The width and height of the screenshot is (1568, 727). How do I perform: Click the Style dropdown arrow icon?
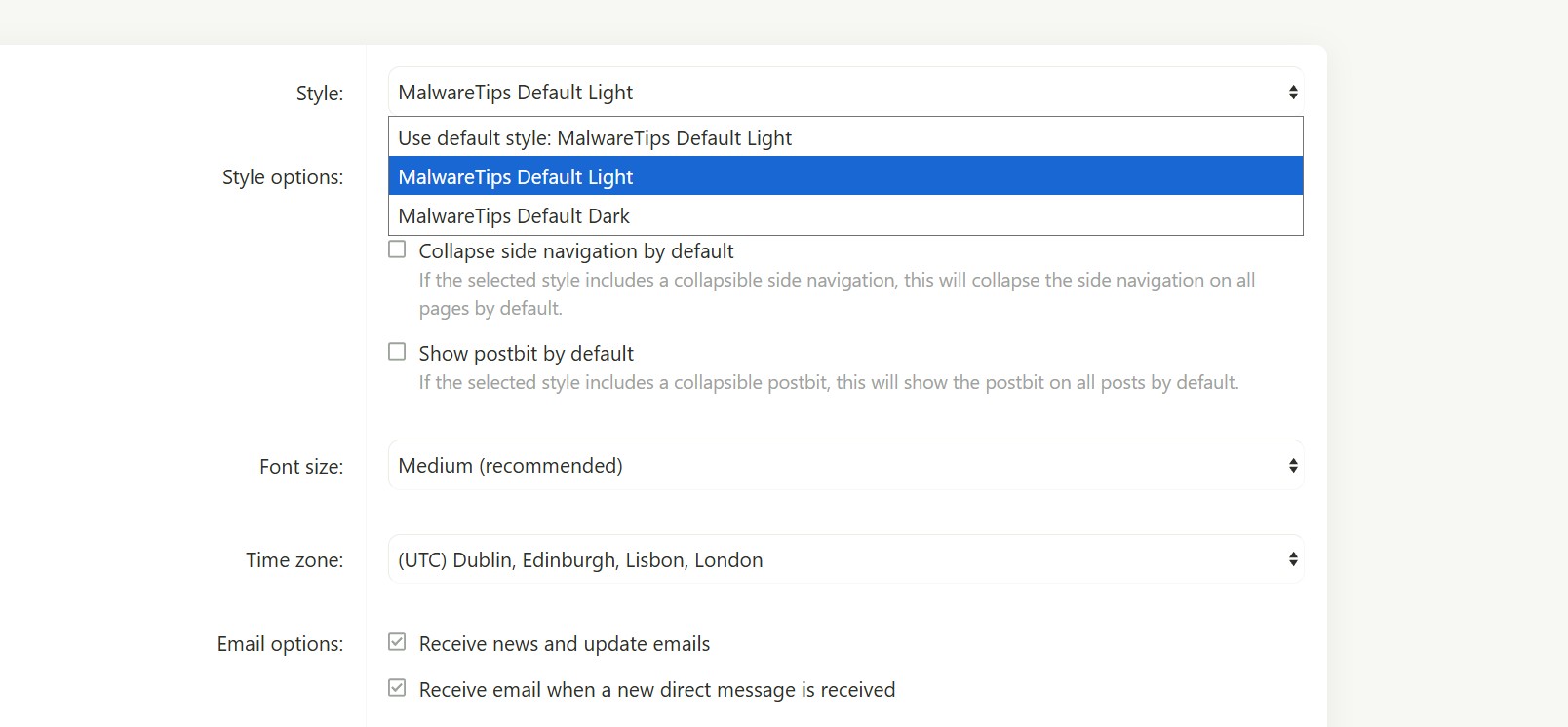pyautogui.click(x=1292, y=93)
